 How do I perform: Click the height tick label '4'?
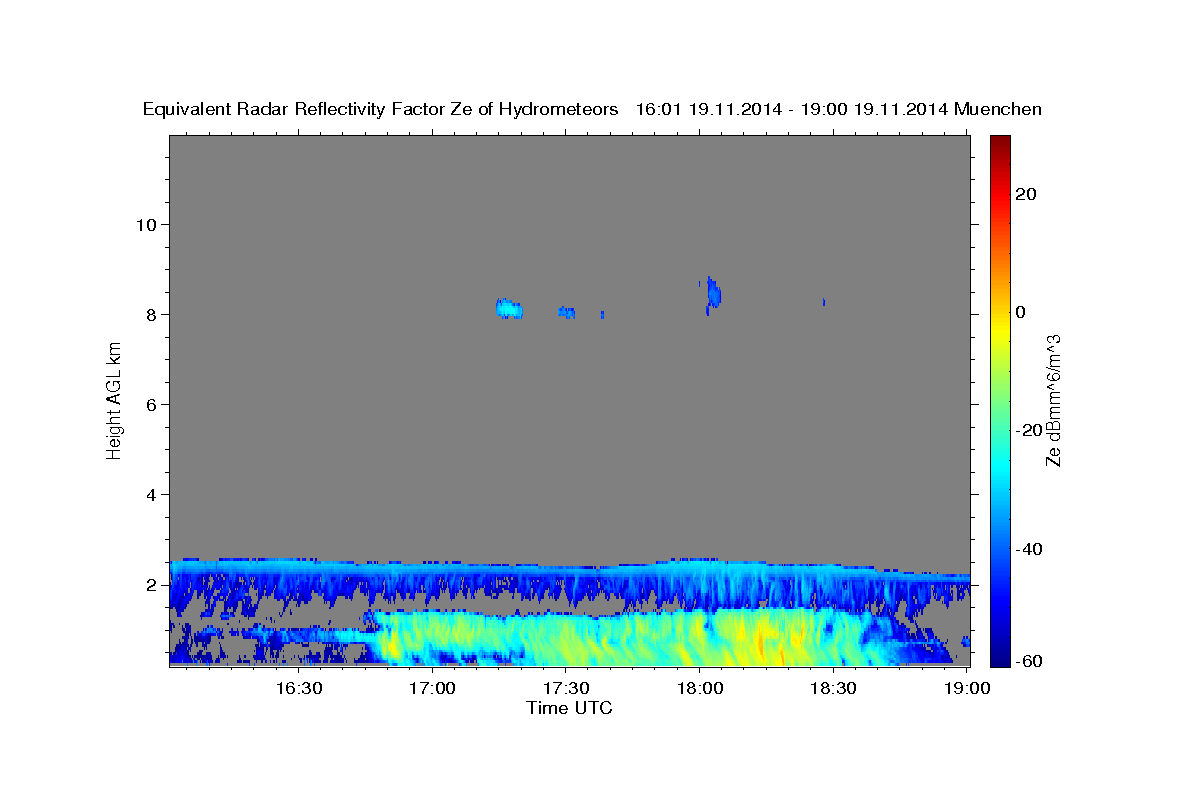[x=150, y=495]
